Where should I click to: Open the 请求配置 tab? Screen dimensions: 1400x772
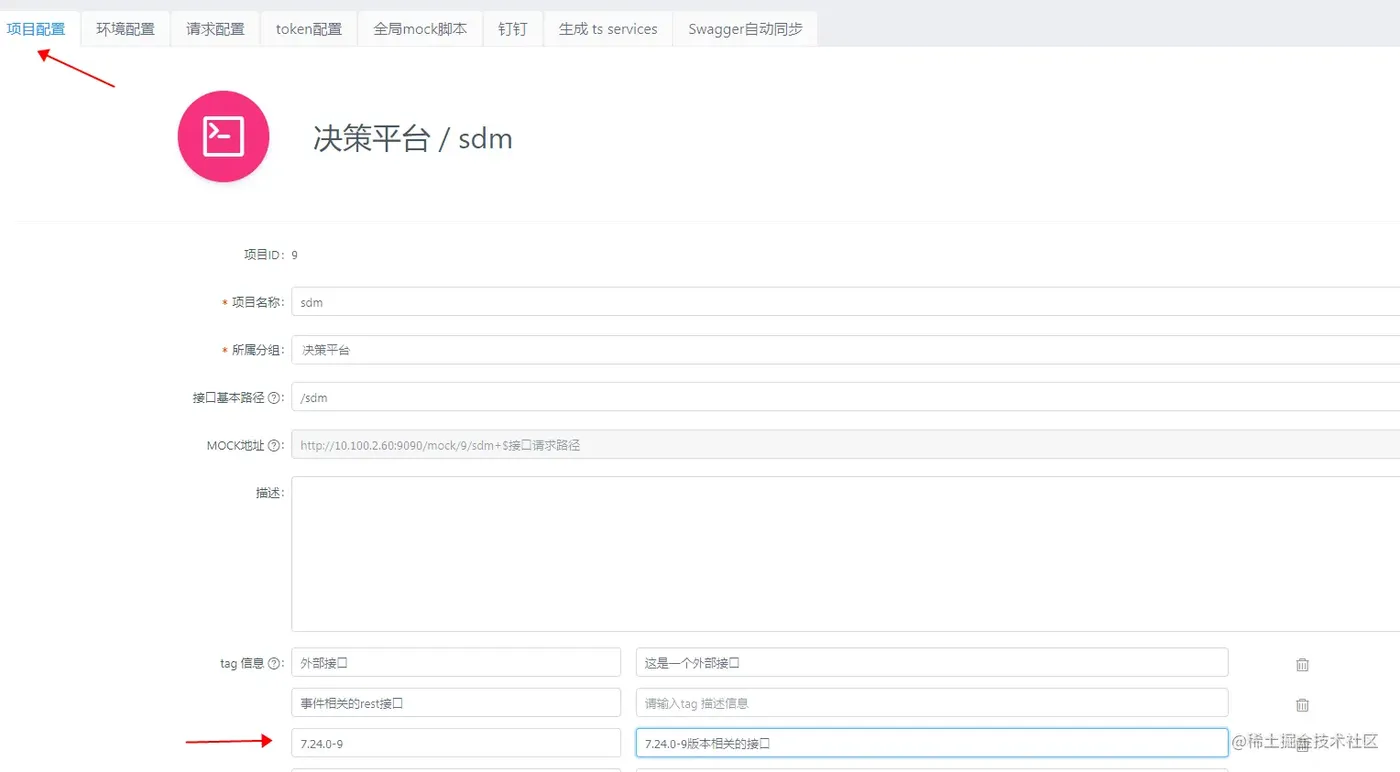pyautogui.click(x=215, y=29)
